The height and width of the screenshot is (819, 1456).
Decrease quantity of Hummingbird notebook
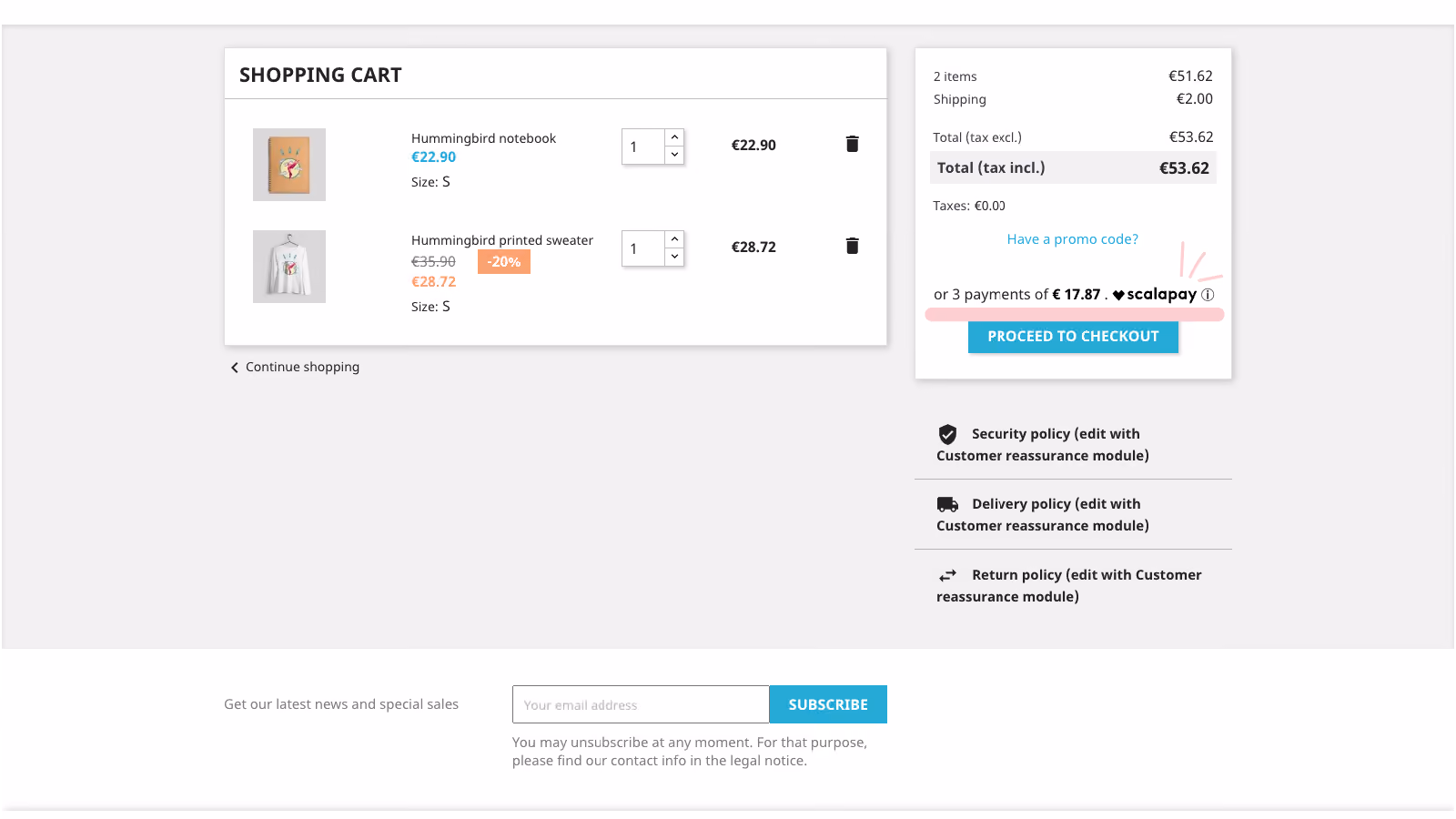pyautogui.click(x=674, y=155)
